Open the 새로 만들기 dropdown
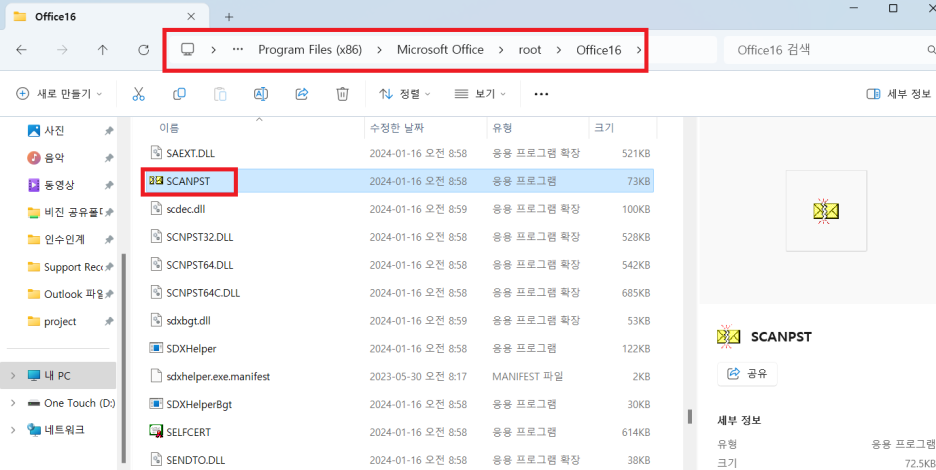 click(x=59, y=94)
